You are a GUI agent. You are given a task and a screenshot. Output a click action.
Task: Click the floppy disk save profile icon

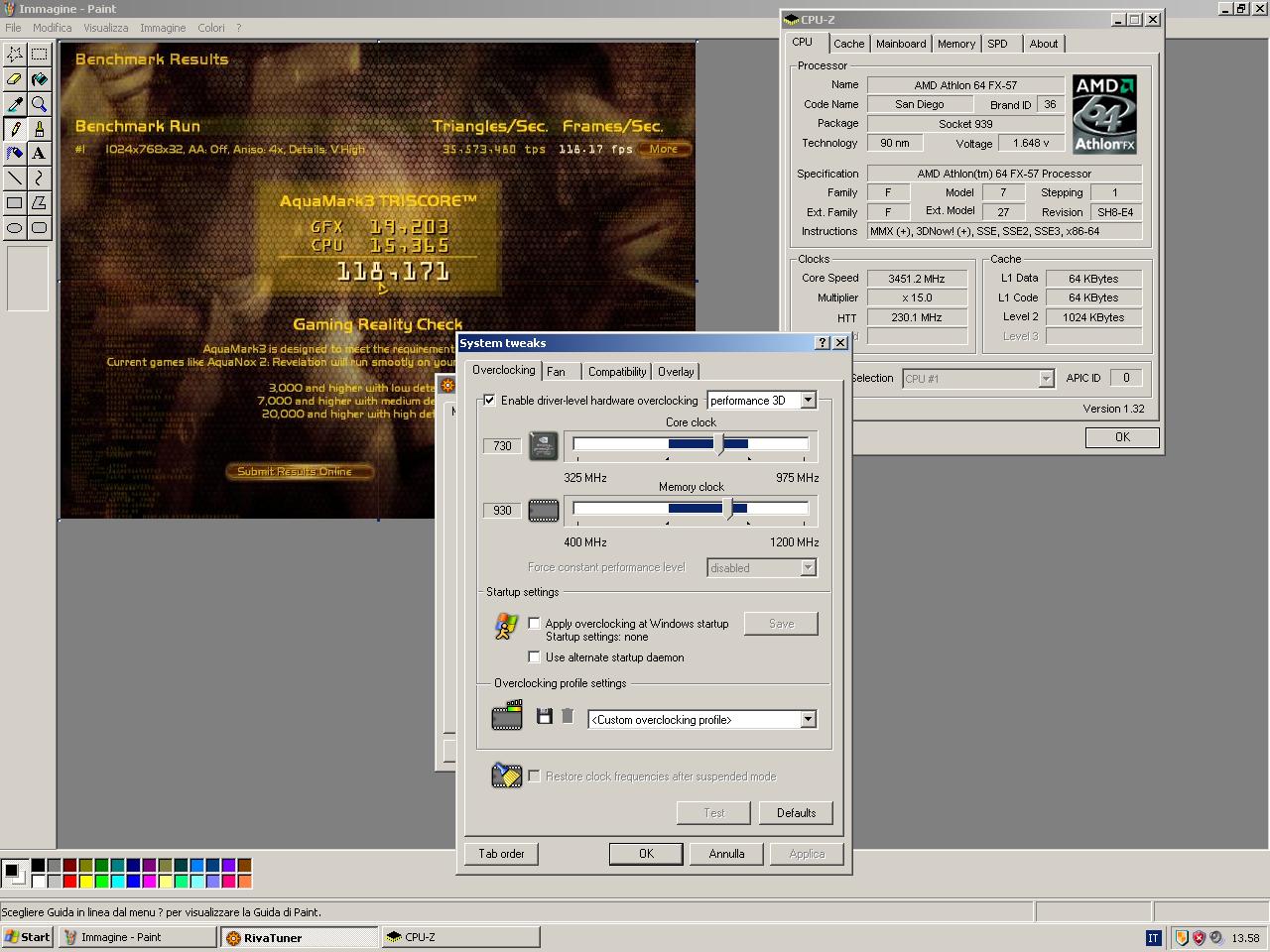(x=544, y=716)
